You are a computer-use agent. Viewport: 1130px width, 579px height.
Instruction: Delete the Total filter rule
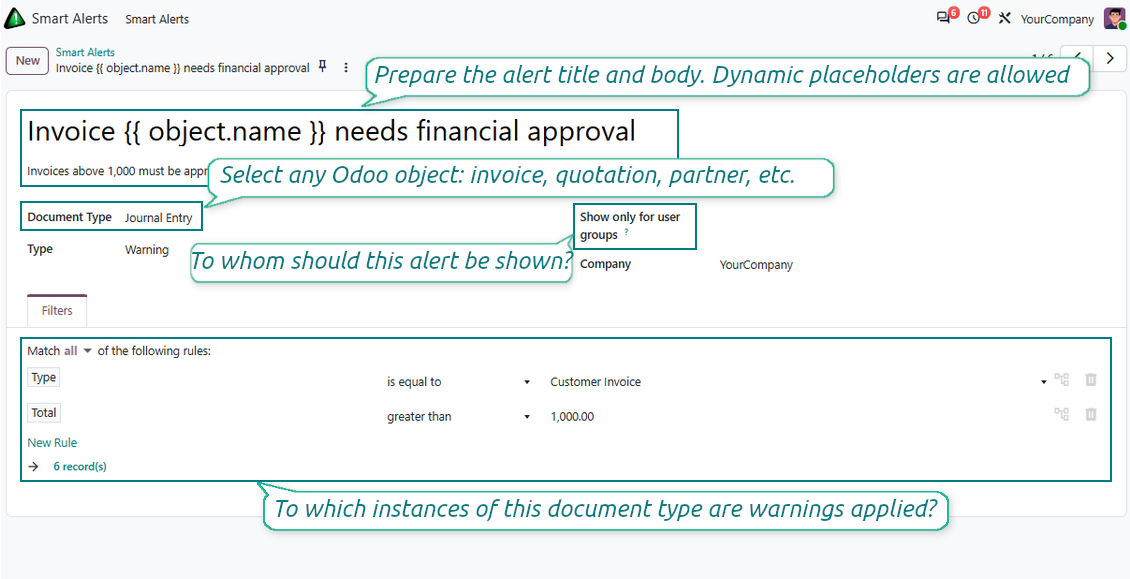pos(1091,414)
